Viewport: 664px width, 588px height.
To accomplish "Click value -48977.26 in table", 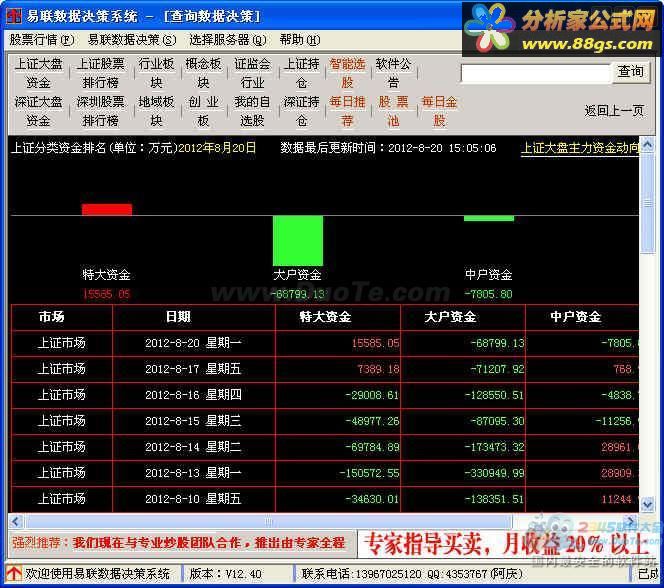I will 372,421.
